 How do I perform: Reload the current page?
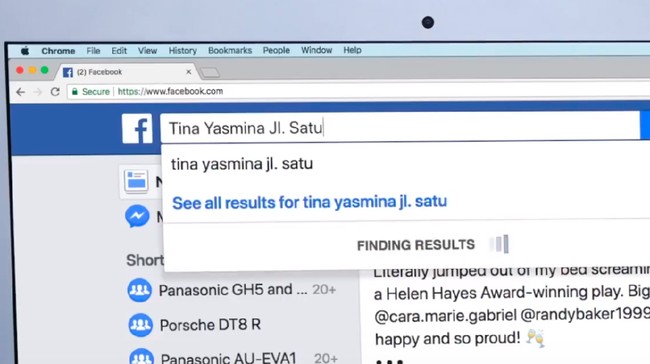[x=55, y=92]
